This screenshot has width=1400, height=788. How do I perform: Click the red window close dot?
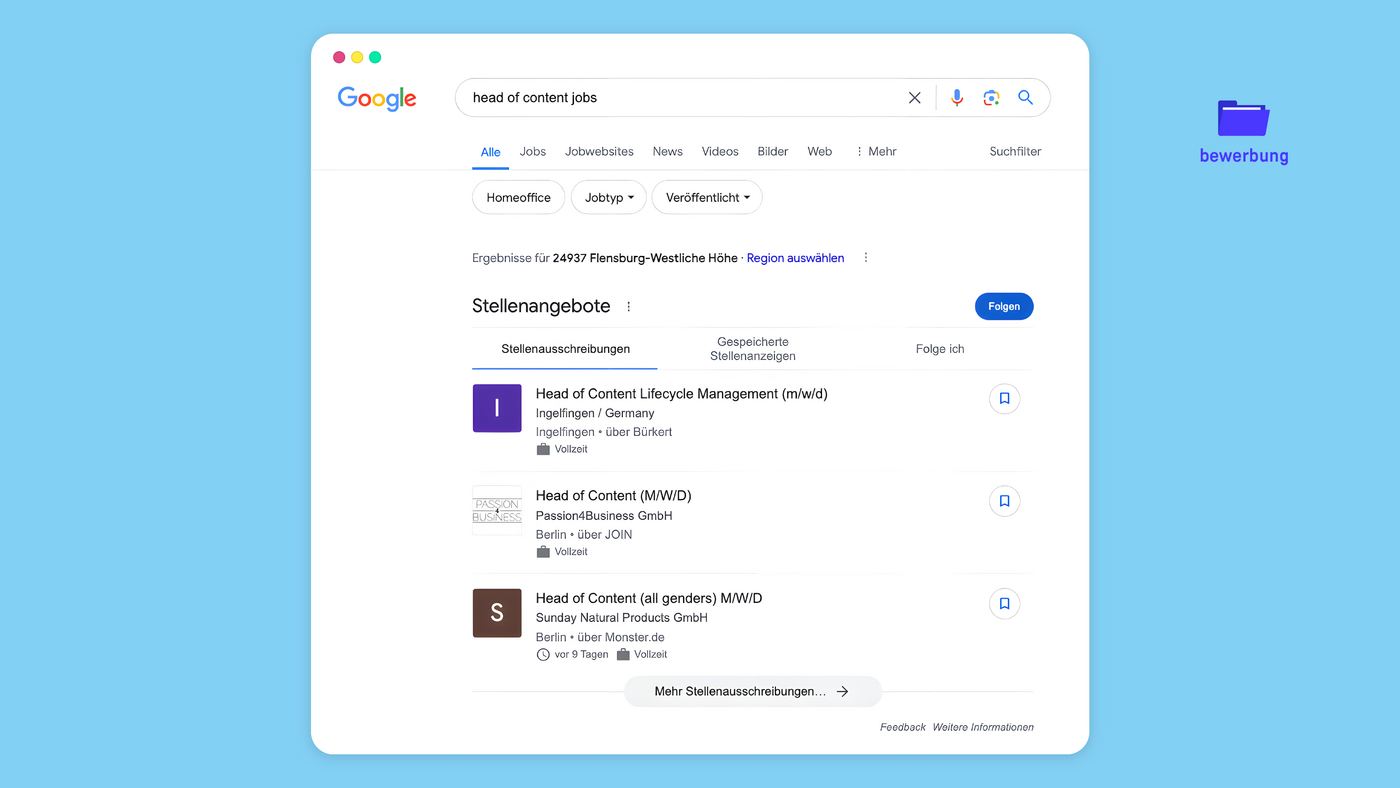(x=339, y=57)
